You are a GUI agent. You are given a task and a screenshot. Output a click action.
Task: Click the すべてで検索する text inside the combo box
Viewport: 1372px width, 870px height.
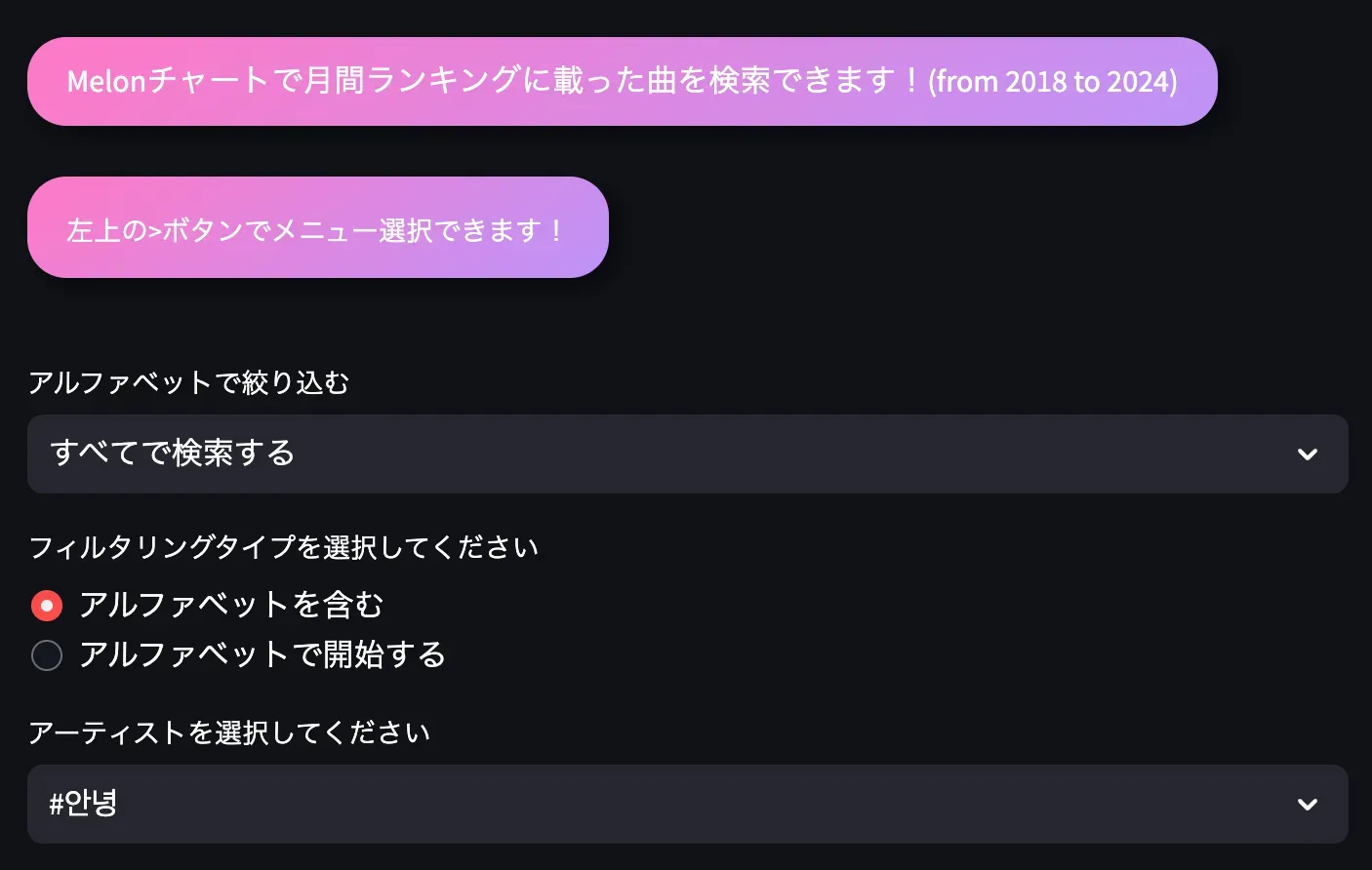pyautogui.click(x=172, y=454)
